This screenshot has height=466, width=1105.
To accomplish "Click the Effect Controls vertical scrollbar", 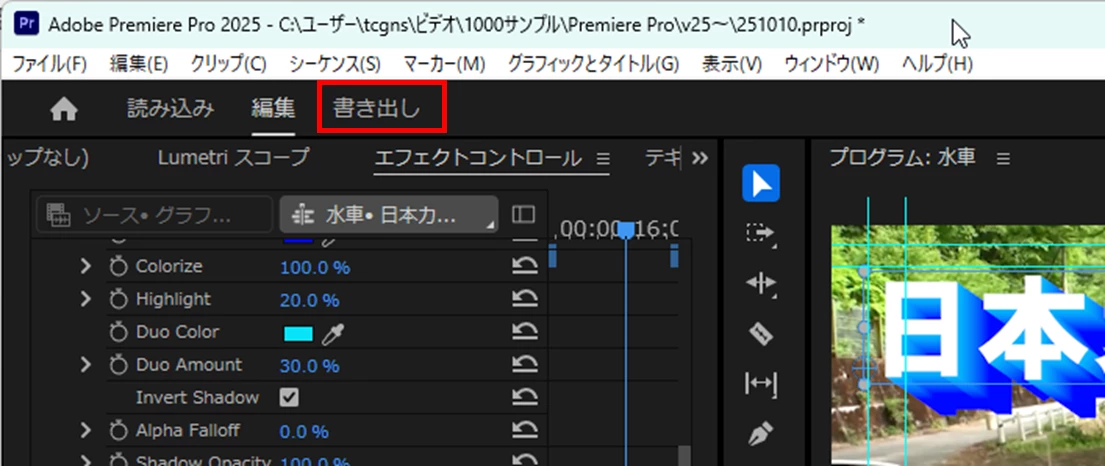I will pyautogui.click(x=682, y=455).
